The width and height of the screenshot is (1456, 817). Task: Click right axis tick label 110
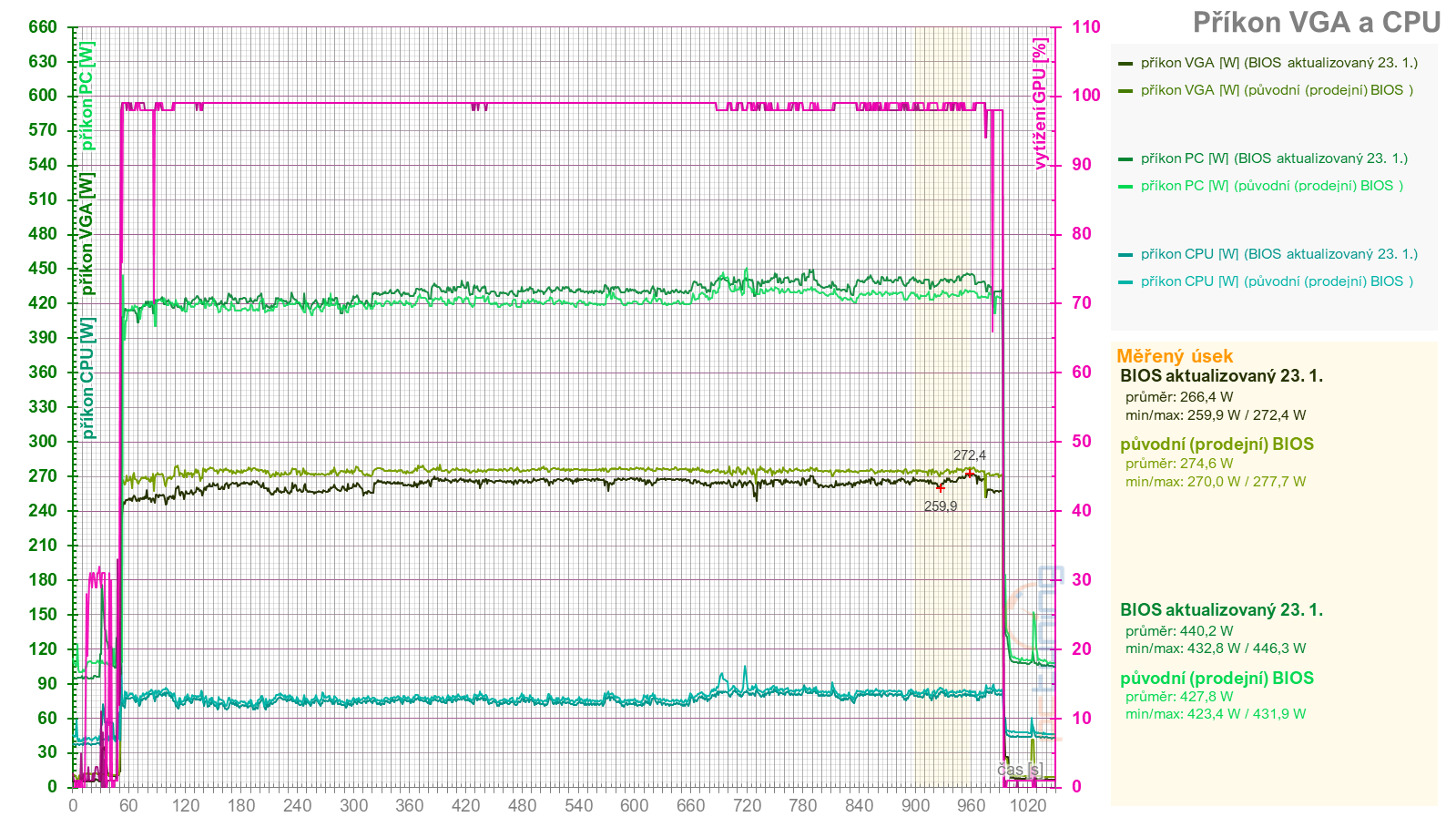[x=1085, y=27]
